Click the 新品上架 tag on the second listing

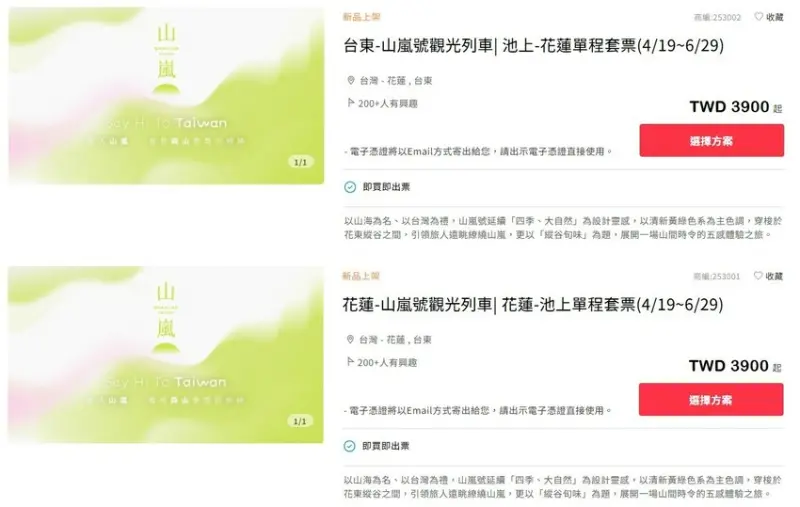(x=361, y=276)
